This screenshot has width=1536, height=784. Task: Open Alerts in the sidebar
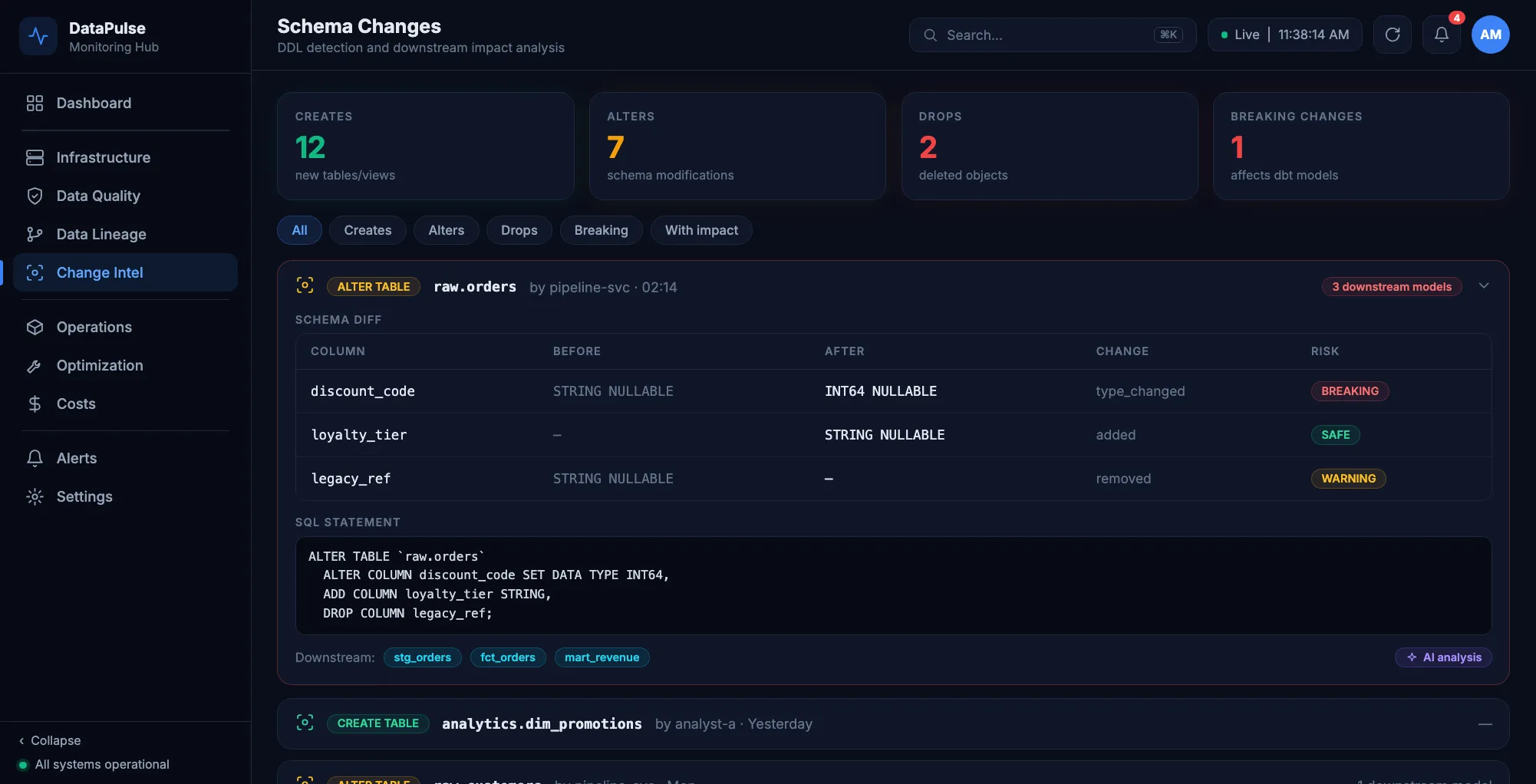125,458
